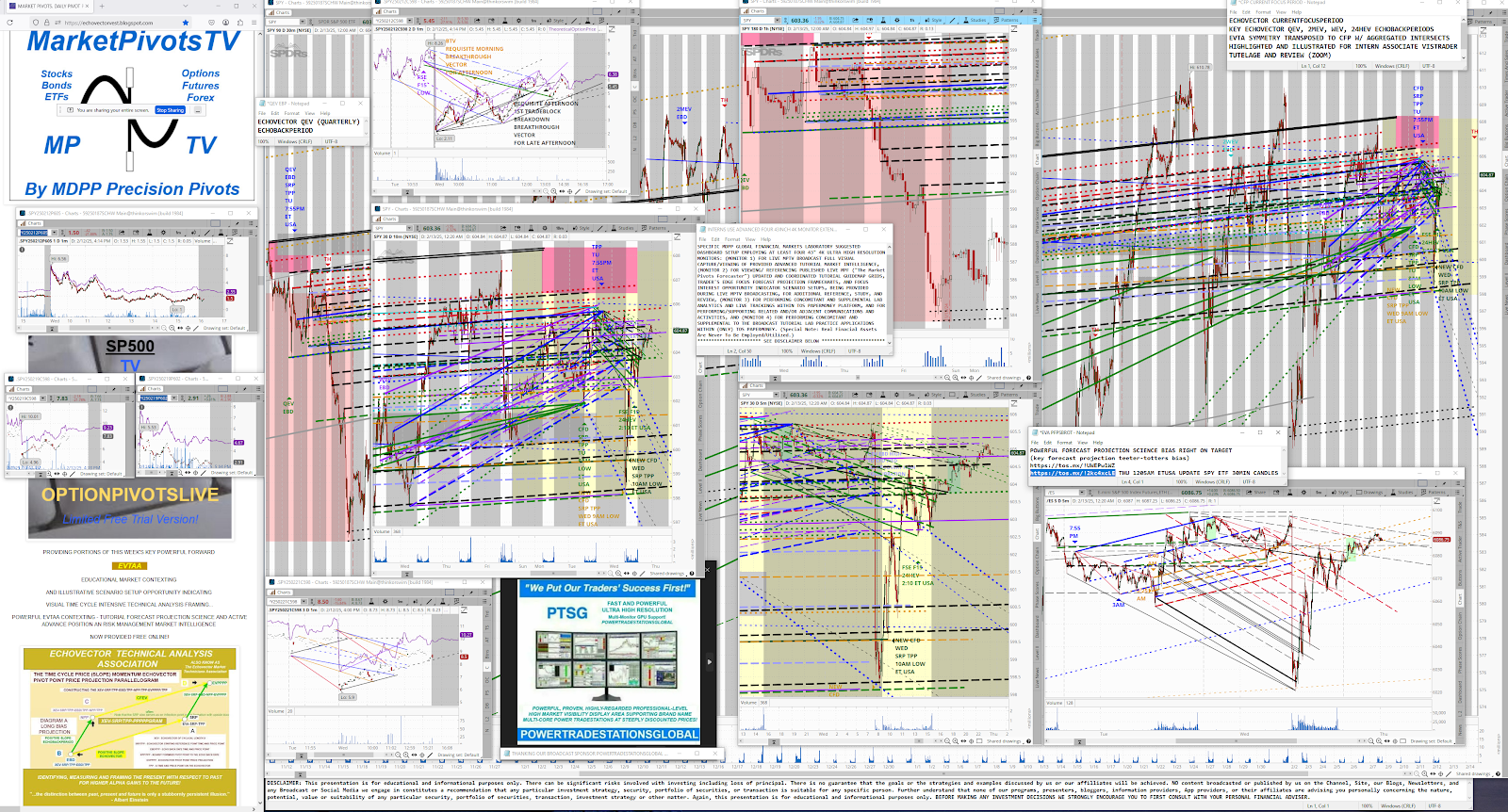This screenshot has width=1508, height=812.
Task: Open Style menu in the /ES chart toolbar
Action: coord(1340,492)
